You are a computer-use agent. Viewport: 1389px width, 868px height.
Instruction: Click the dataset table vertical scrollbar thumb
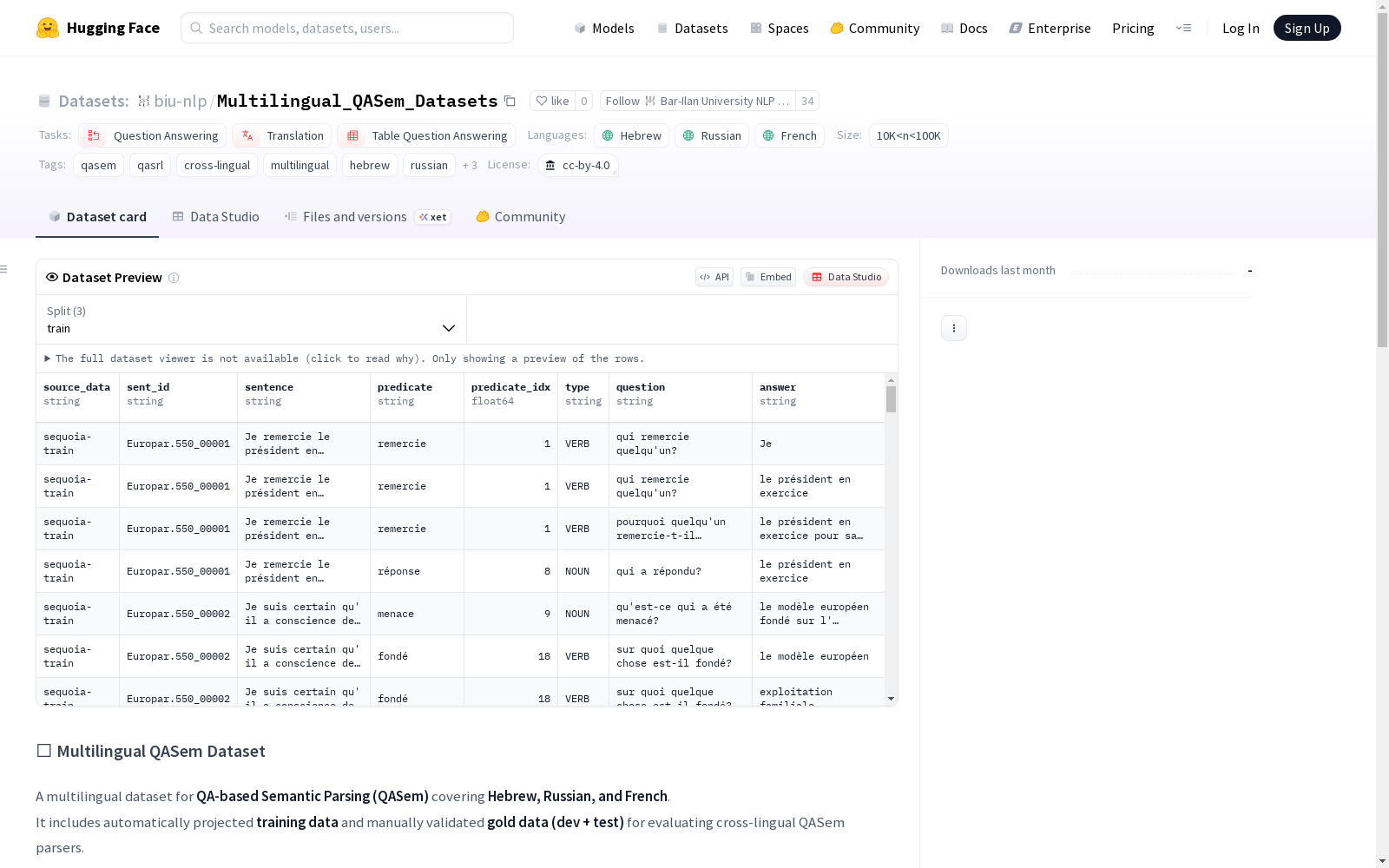(x=891, y=399)
